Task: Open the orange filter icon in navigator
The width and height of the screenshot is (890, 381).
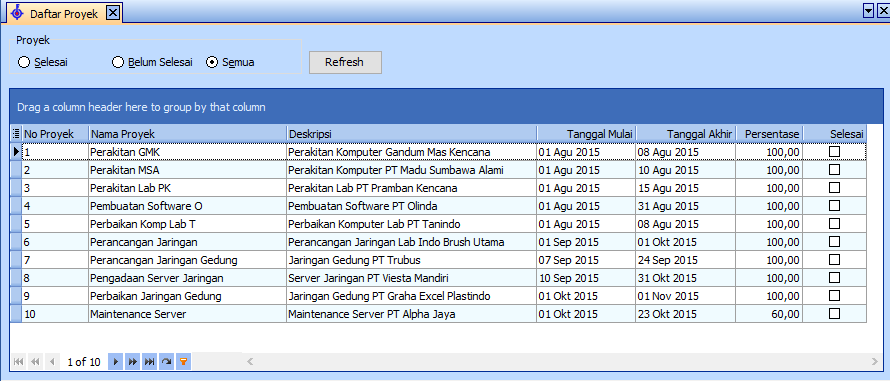Action: coord(183,361)
